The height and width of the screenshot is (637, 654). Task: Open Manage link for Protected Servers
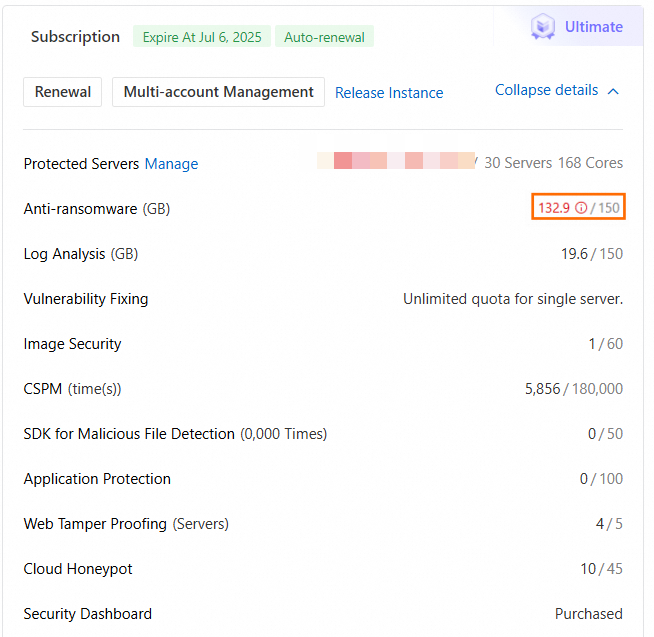[x=171, y=164]
